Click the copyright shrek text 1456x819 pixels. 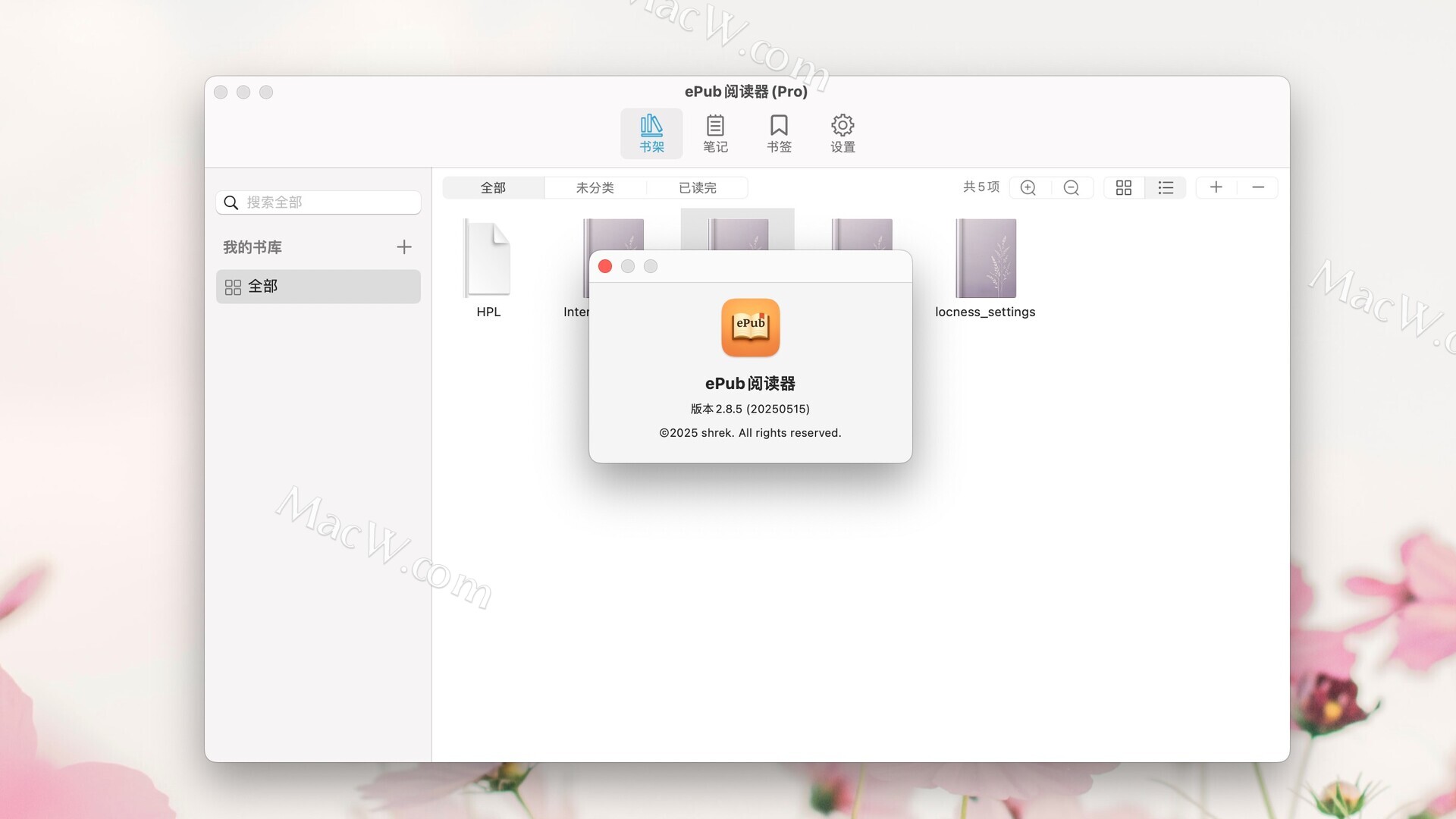tap(750, 433)
